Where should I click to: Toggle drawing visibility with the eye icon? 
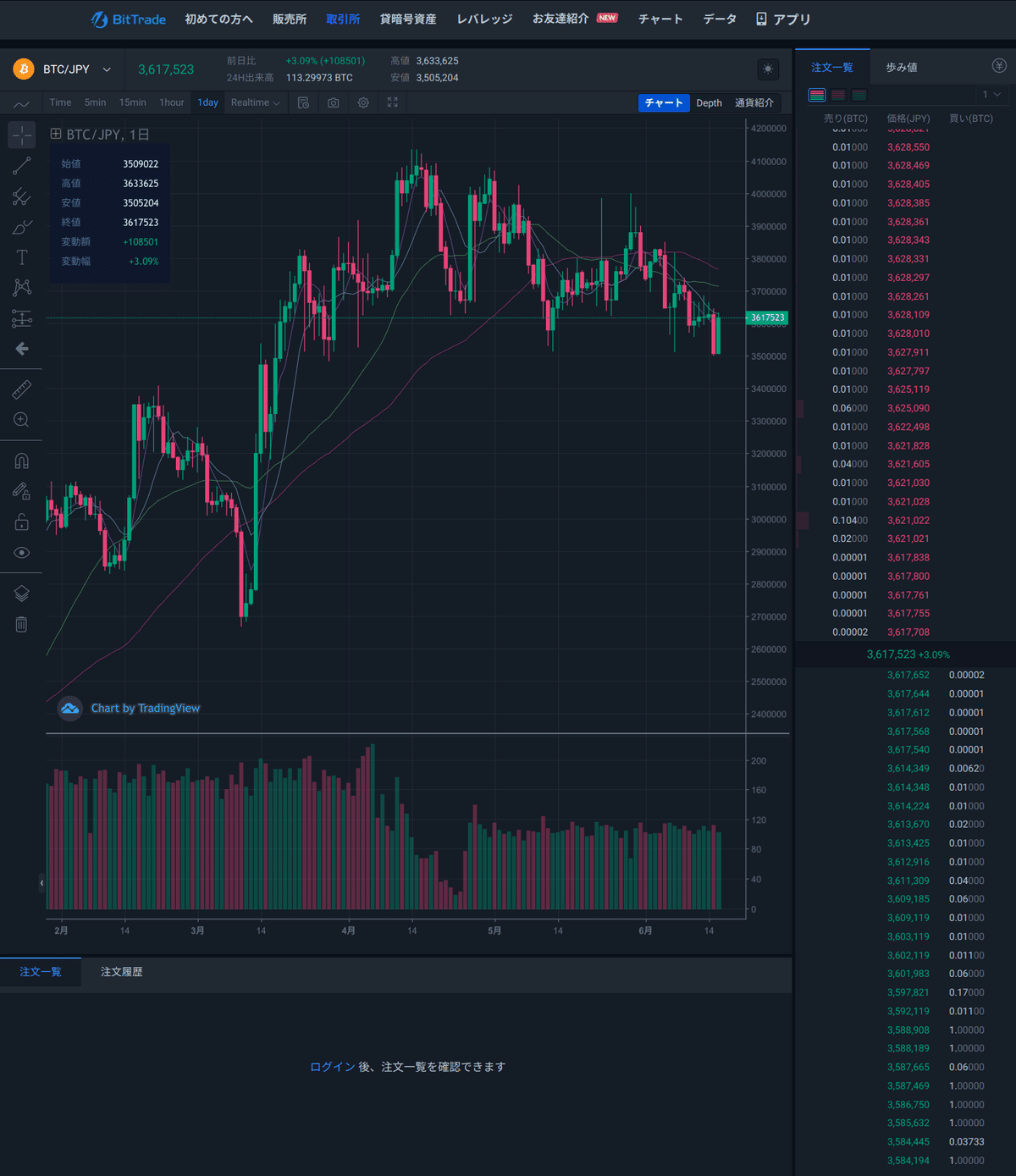(x=21, y=552)
